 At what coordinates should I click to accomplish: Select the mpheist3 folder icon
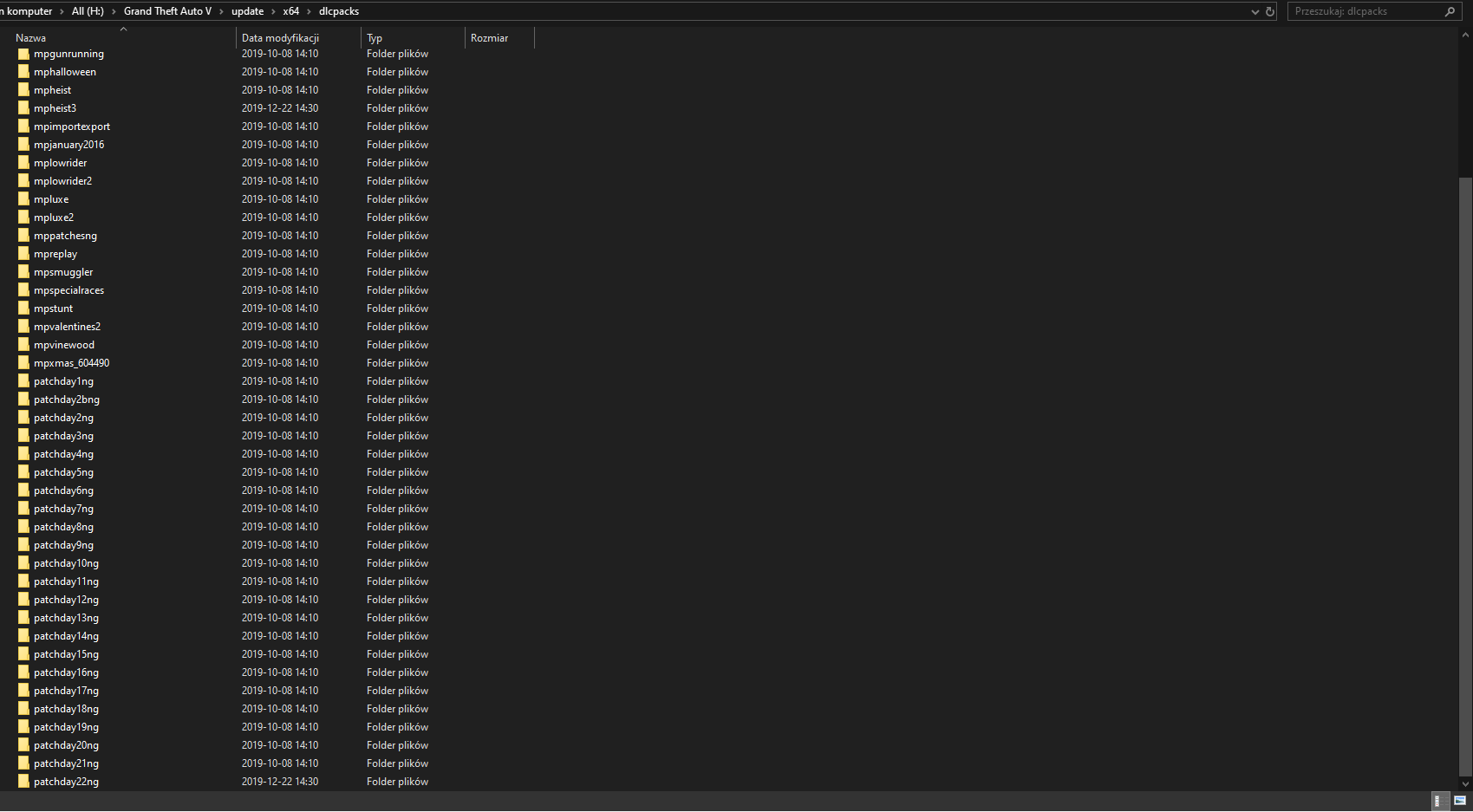tap(23, 108)
